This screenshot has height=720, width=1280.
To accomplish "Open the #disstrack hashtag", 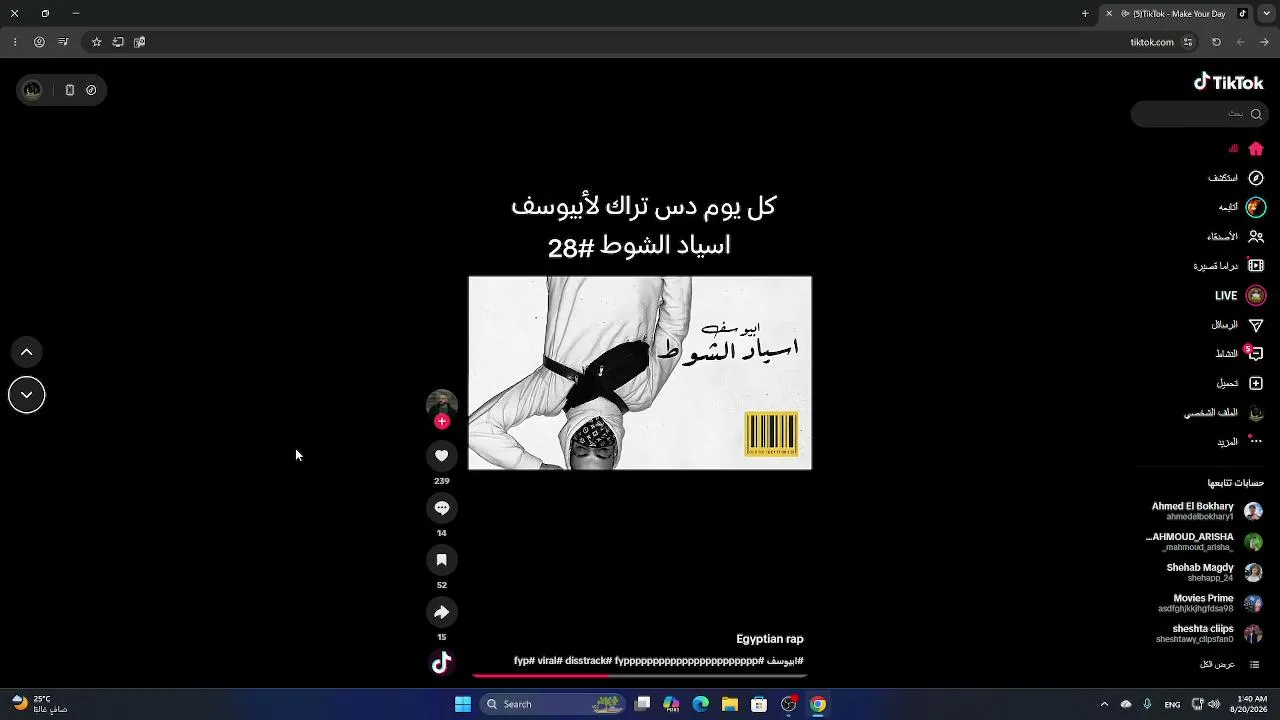I will click(x=588, y=661).
